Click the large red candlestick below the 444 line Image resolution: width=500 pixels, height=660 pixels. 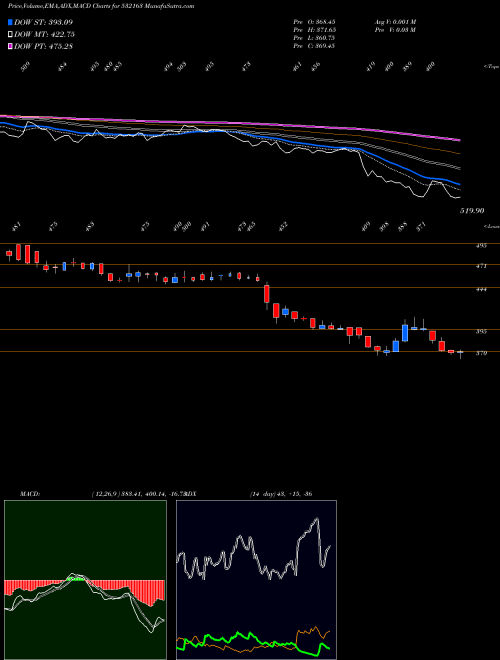(x=266, y=294)
